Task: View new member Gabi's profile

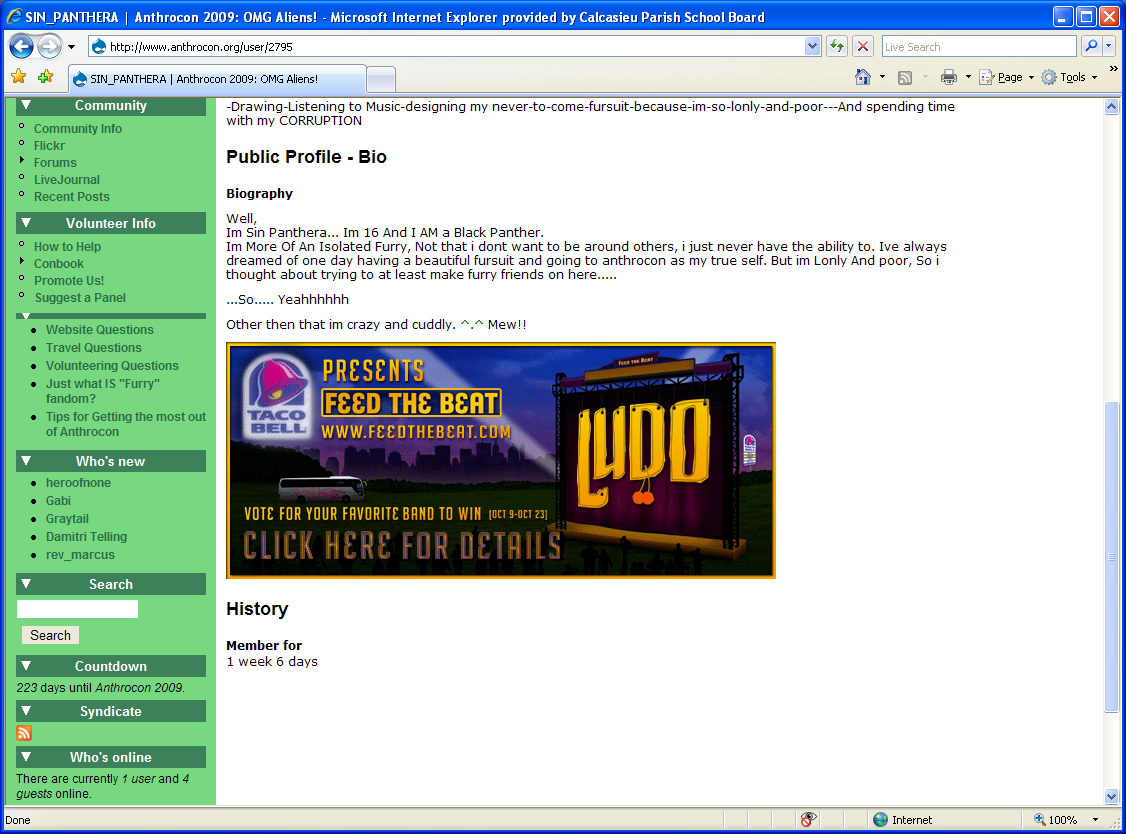Action: tap(58, 501)
